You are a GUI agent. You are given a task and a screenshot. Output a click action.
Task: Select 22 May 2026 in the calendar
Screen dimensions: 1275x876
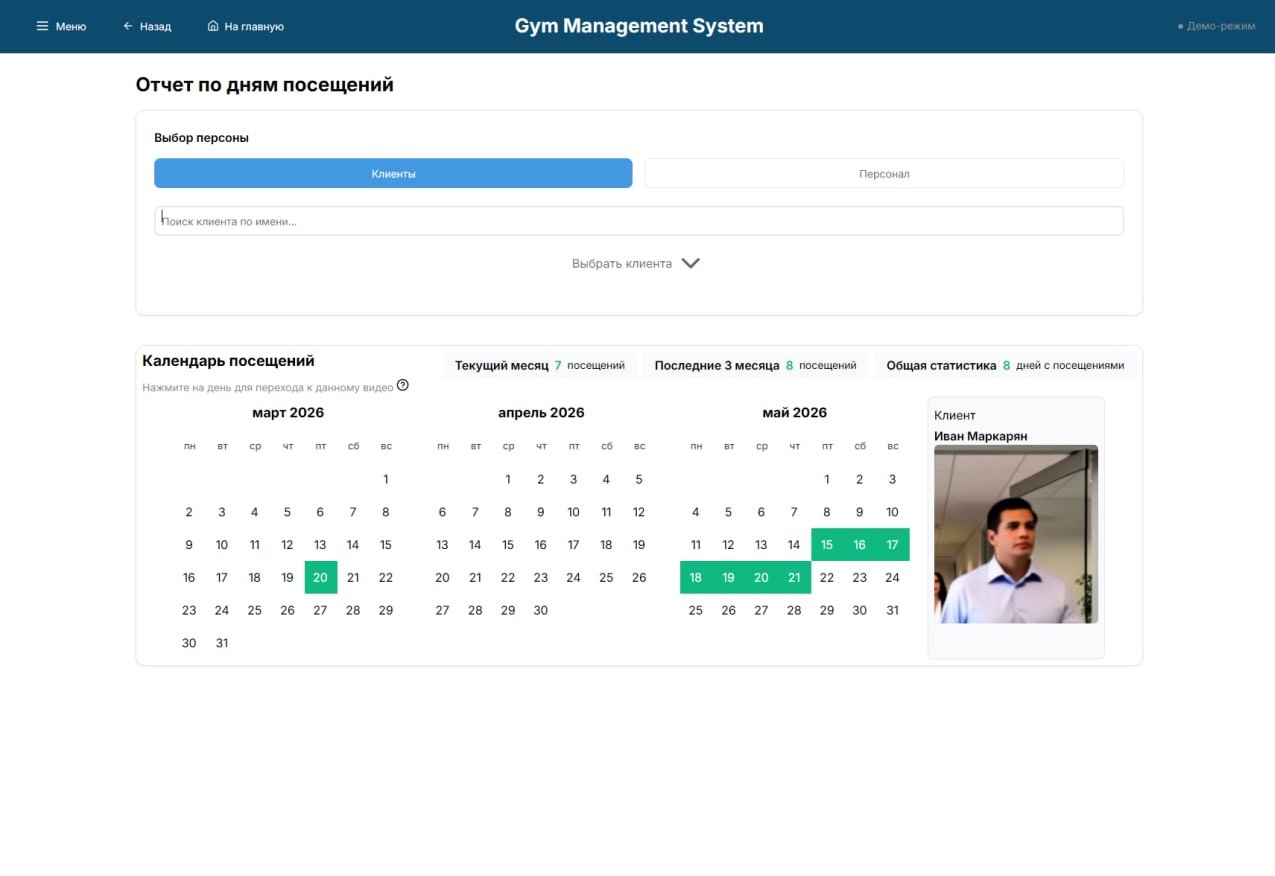(827, 577)
